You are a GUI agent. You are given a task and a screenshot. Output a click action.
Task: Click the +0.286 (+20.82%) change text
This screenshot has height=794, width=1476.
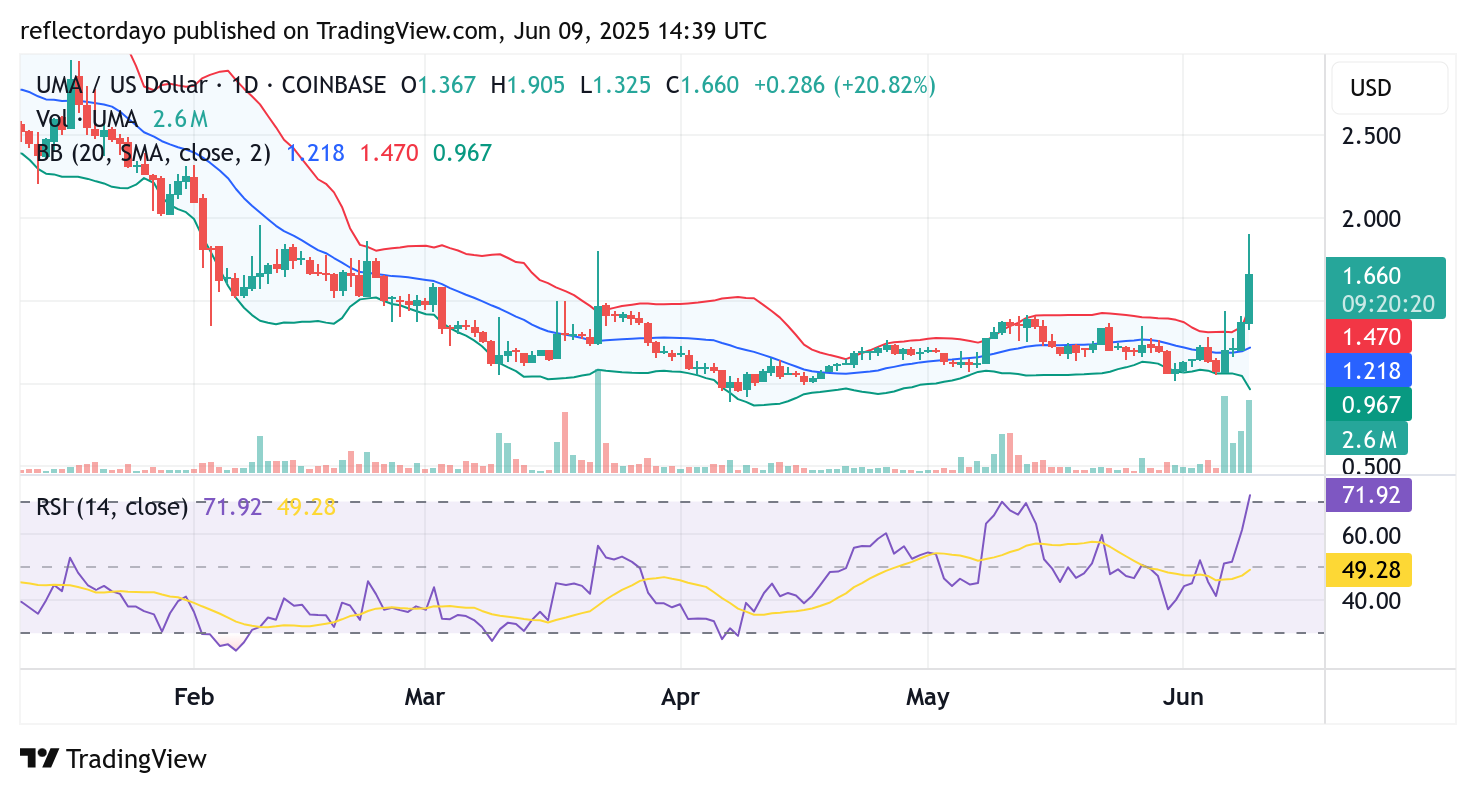click(845, 85)
